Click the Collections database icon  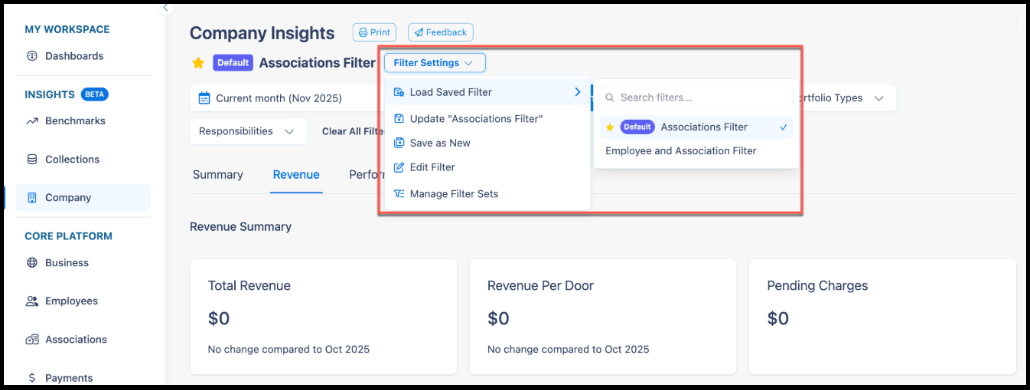(31, 159)
